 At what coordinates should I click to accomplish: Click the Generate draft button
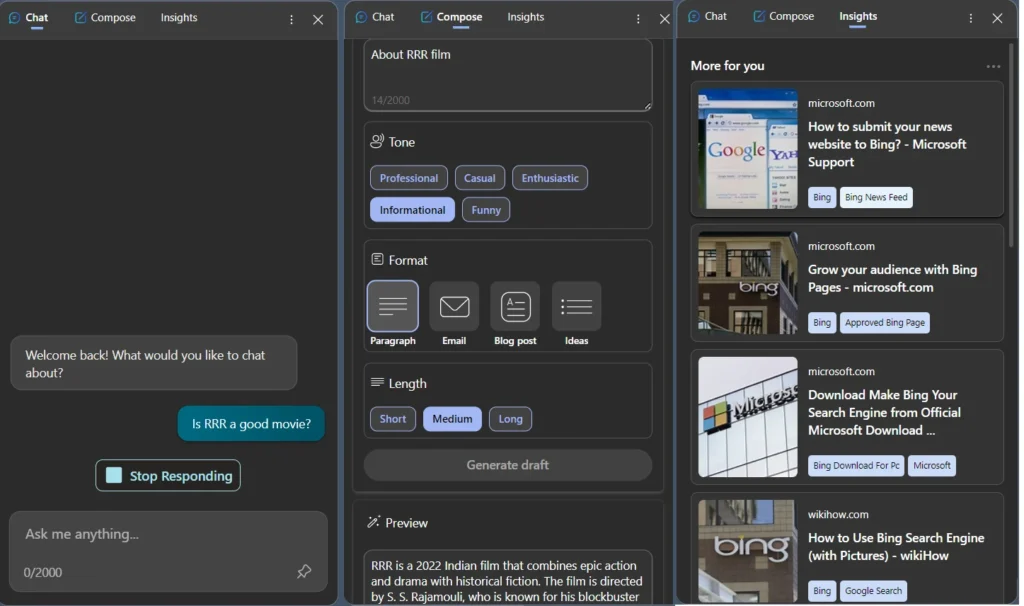[x=507, y=465]
